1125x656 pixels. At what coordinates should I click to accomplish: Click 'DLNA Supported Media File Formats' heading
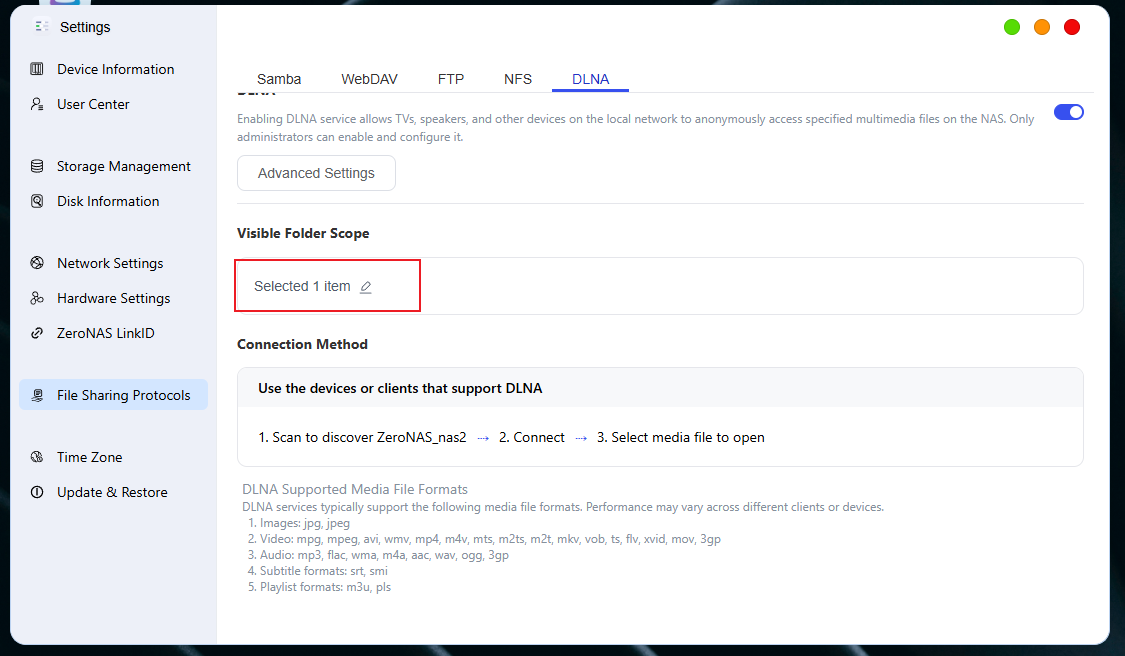click(355, 489)
